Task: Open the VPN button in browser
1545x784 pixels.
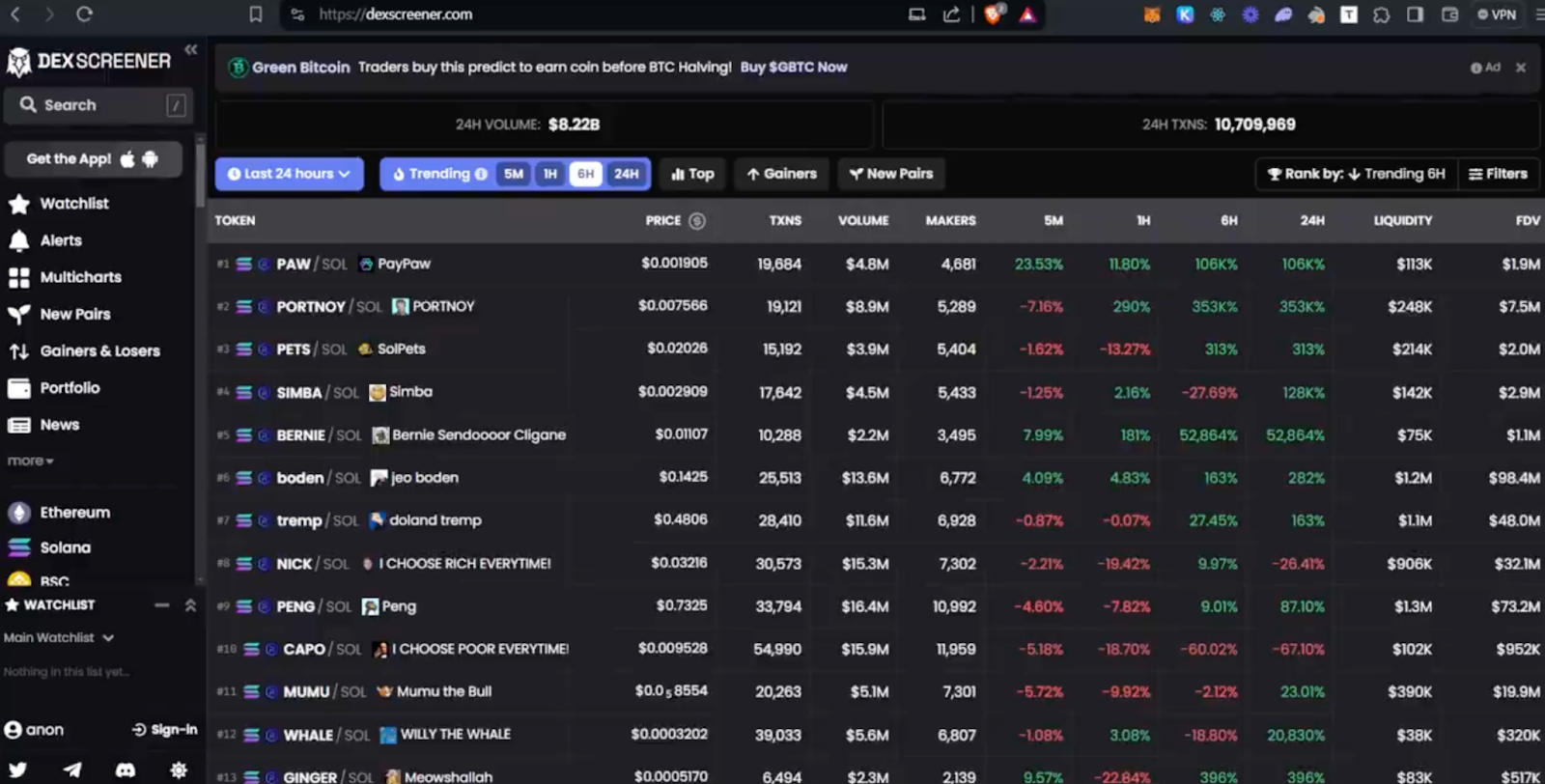Action: (1496, 14)
